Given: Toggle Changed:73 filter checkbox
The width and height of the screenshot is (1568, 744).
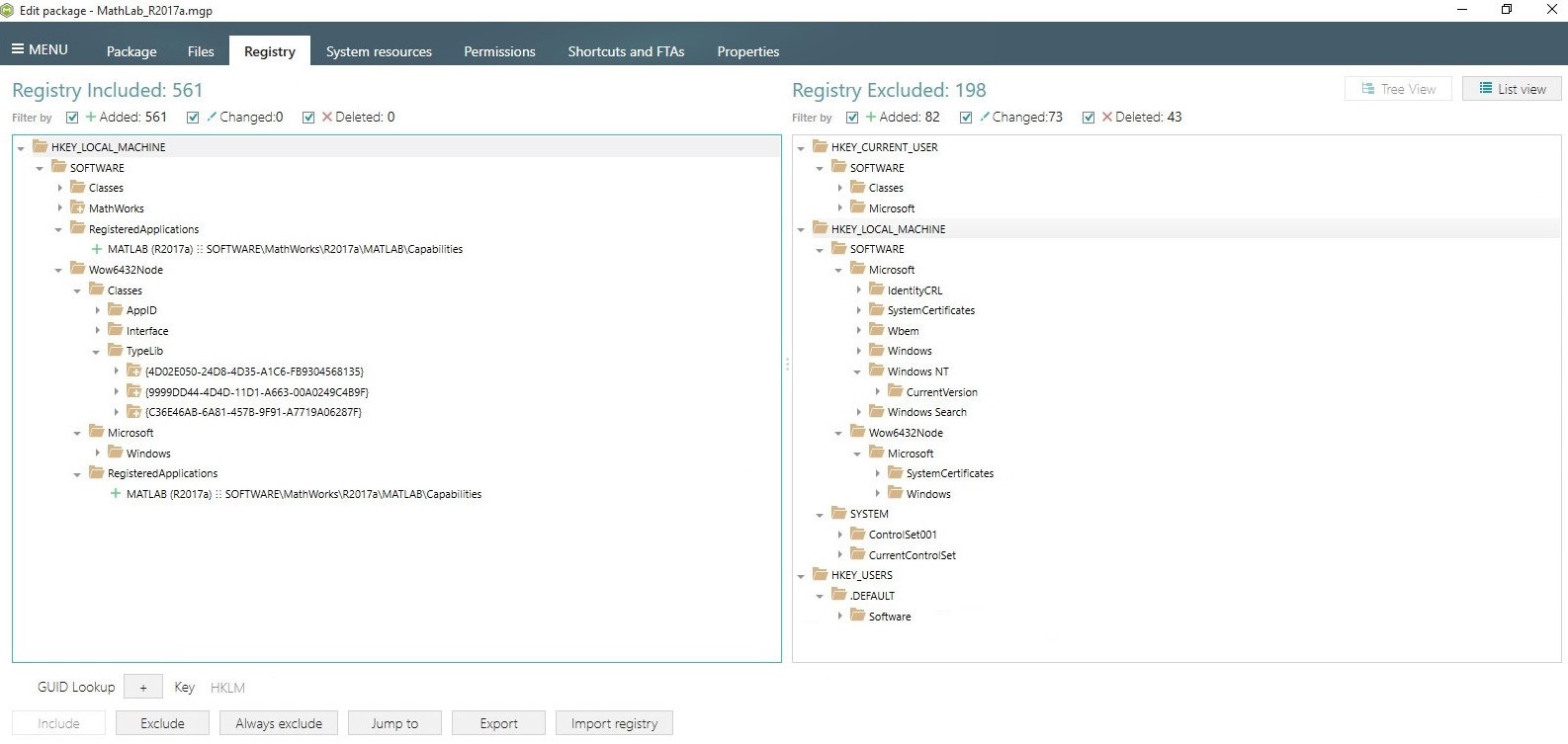Looking at the screenshot, I should click(x=966, y=117).
